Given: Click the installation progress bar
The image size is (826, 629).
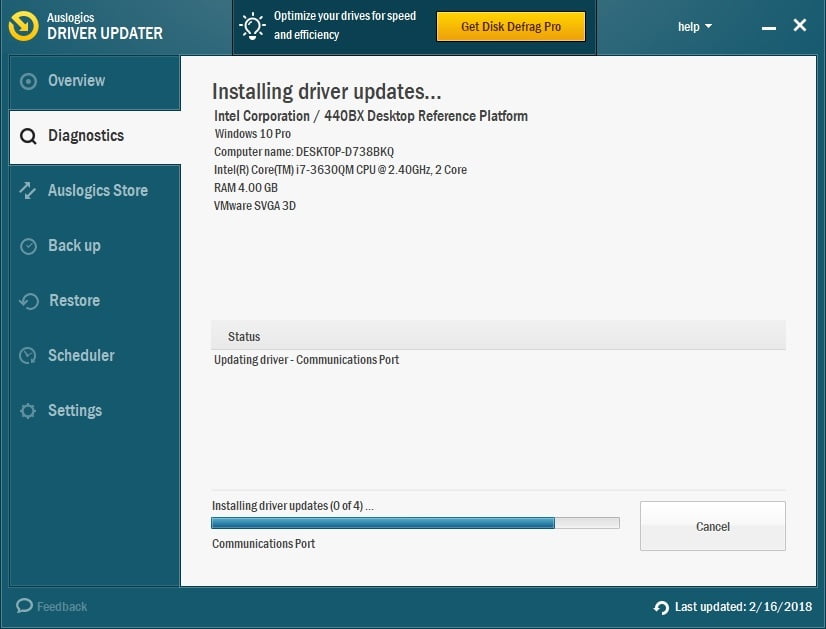Looking at the screenshot, I should 415,523.
